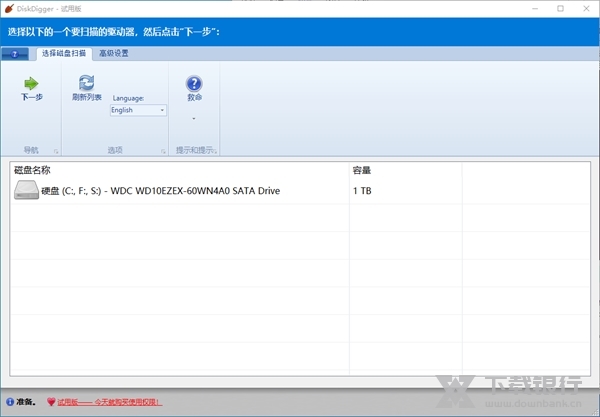Click the 1 TB capacity cell

point(362,191)
